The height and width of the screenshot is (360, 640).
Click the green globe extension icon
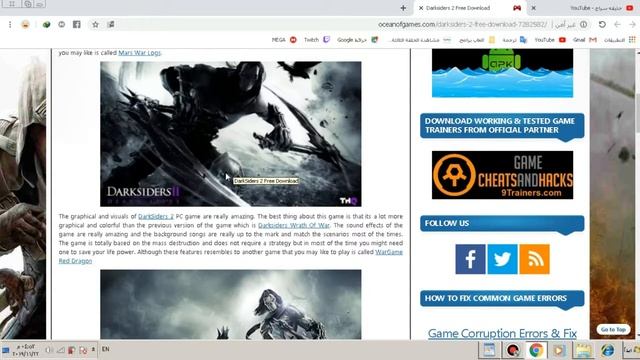[x=47, y=24]
